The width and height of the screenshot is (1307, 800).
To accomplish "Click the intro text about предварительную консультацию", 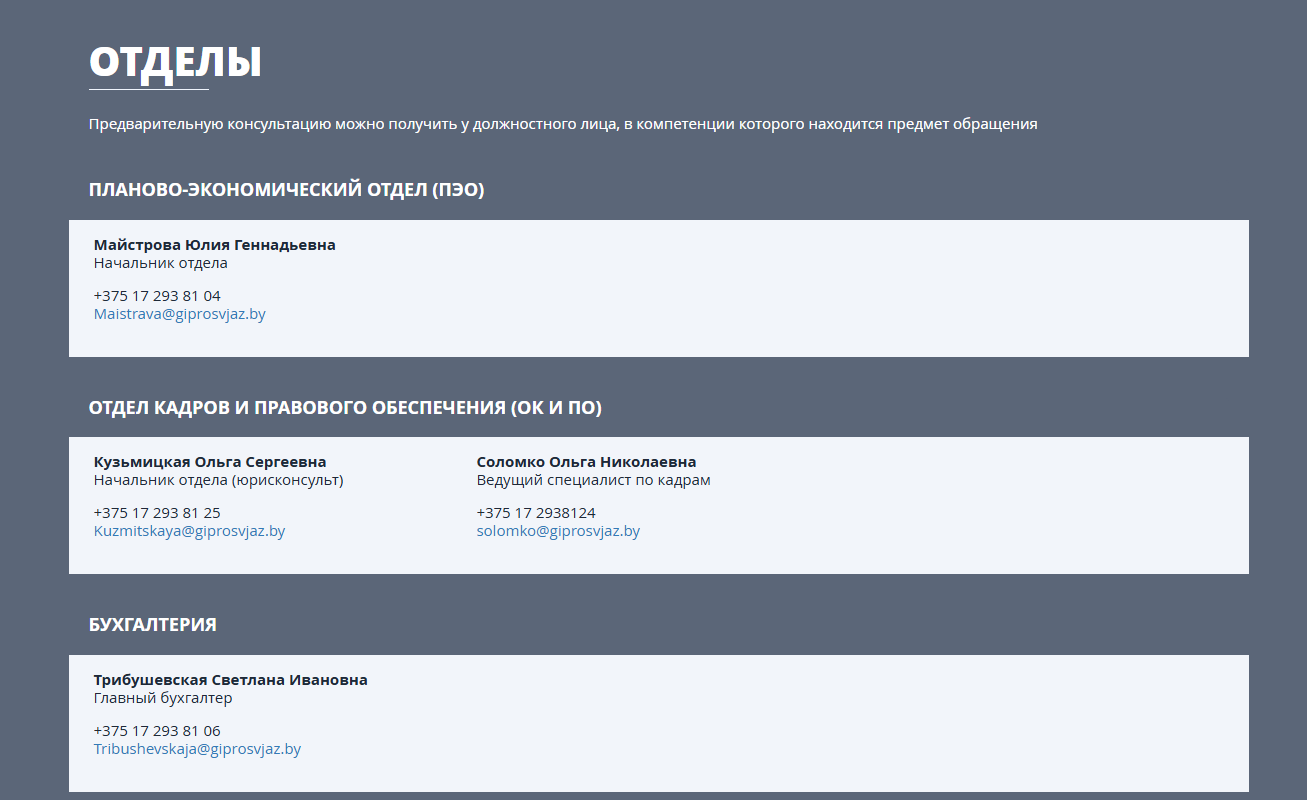I will point(563,124).
